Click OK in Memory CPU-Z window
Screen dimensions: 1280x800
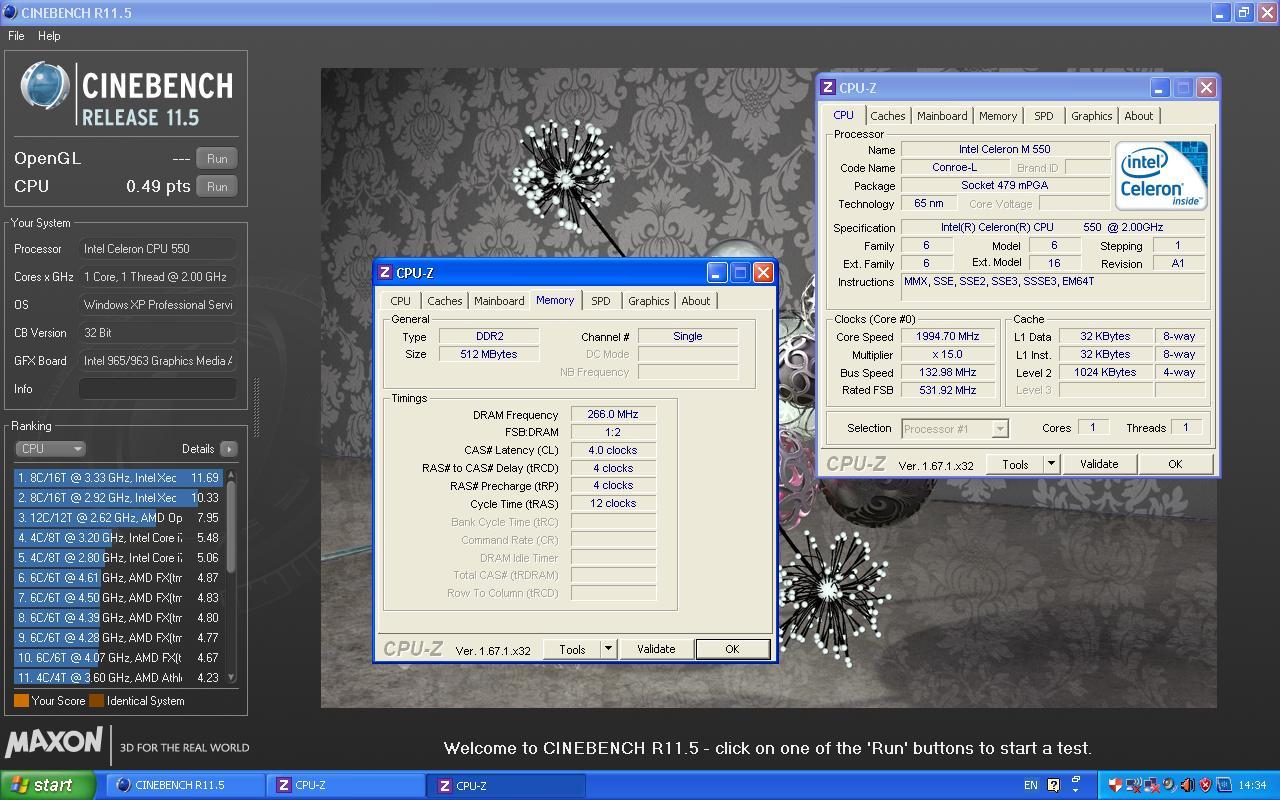(x=732, y=649)
